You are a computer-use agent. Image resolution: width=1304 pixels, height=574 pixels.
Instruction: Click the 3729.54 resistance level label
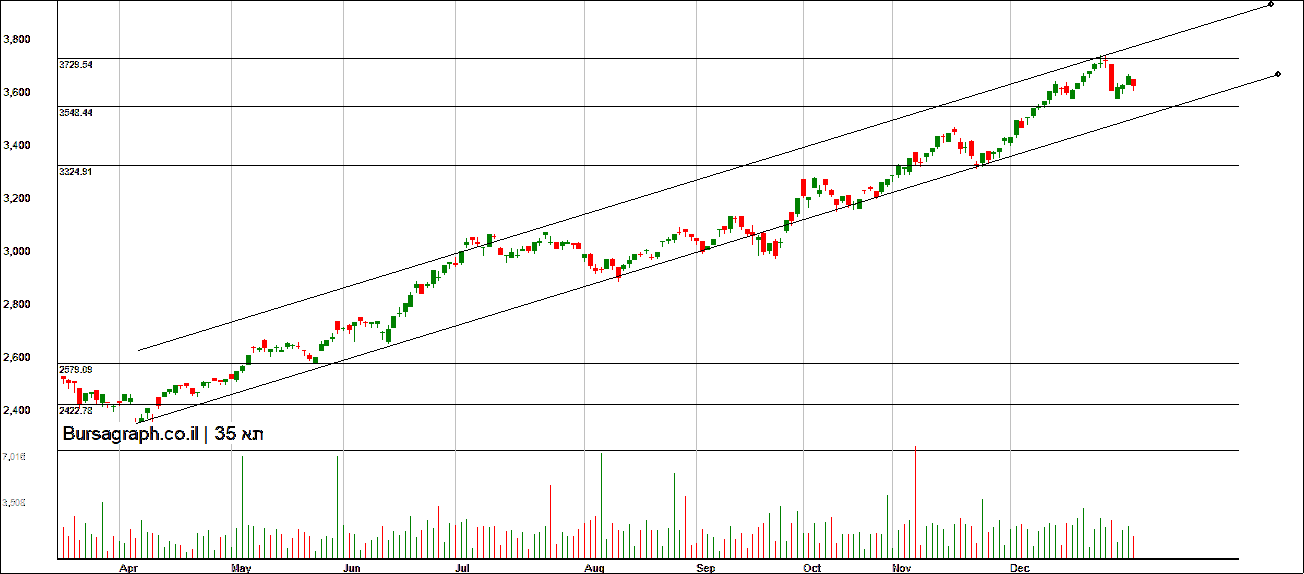[x=76, y=64]
